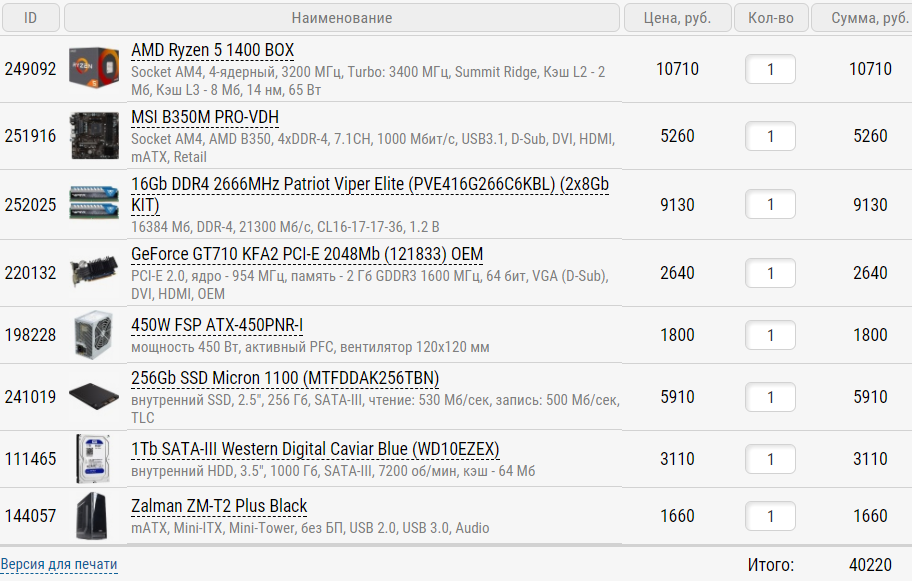Focus quantity field for FSP 450W
912x581 pixels.
point(770,335)
